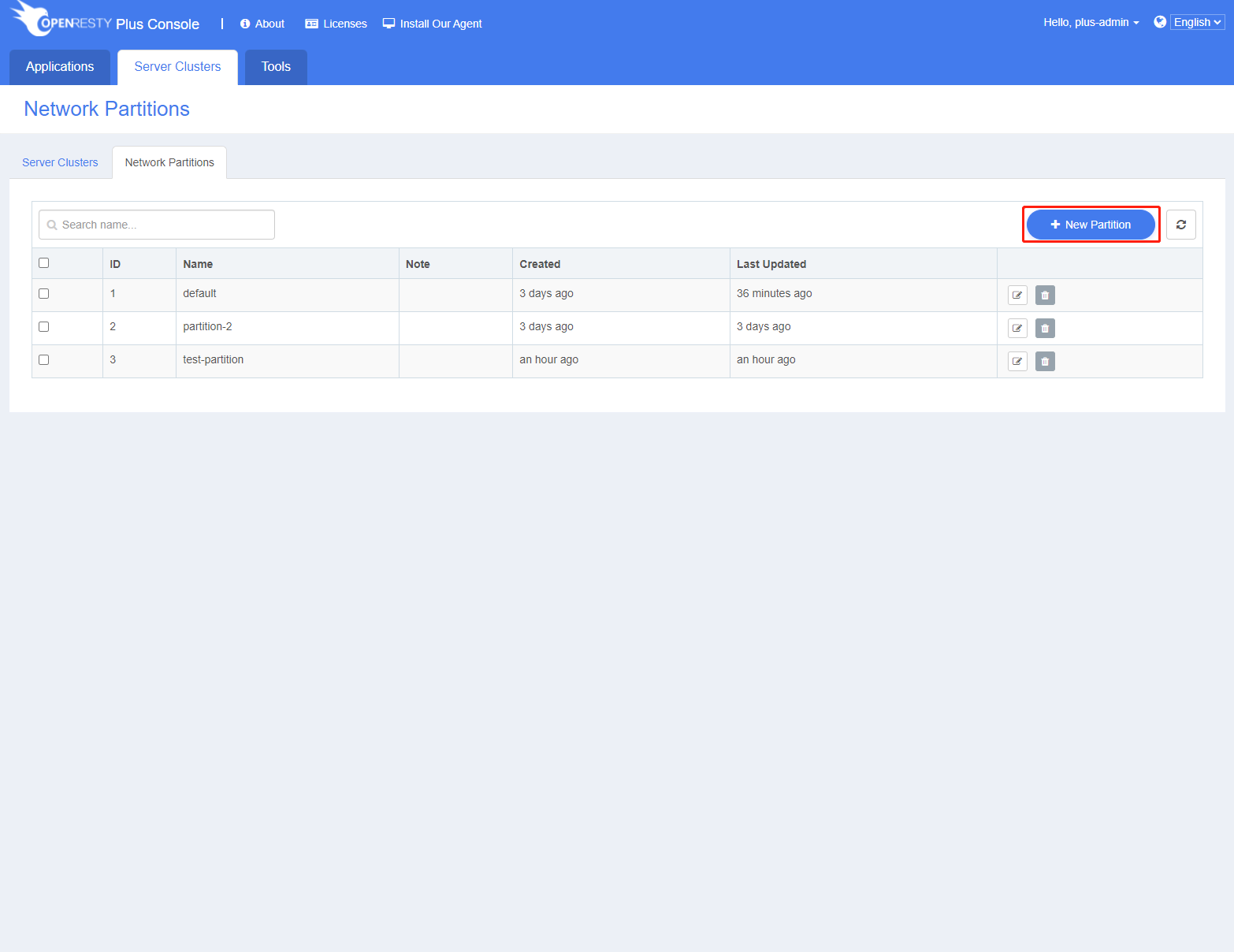The width and height of the screenshot is (1234, 952).
Task: Click the name 'default' in table
Action: pyautogui.click(x=199, y=293)
